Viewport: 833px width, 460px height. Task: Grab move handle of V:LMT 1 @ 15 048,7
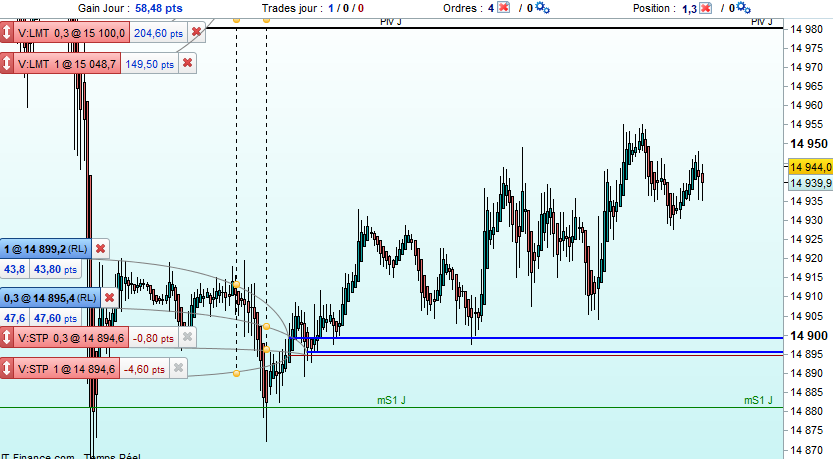coord(6,63)
